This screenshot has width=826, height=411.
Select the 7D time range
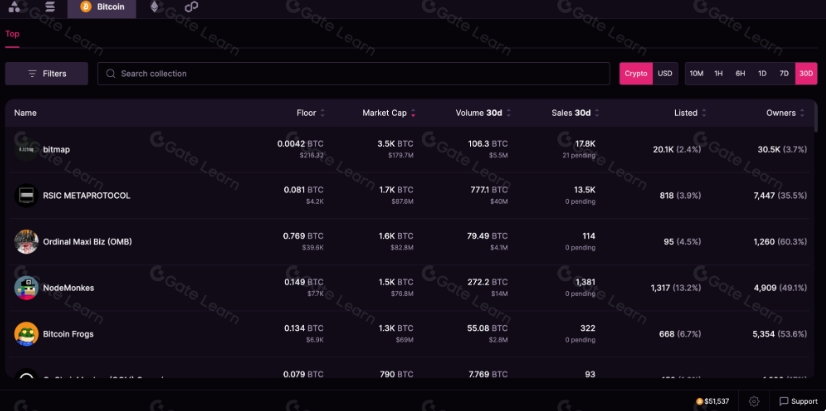784,74
